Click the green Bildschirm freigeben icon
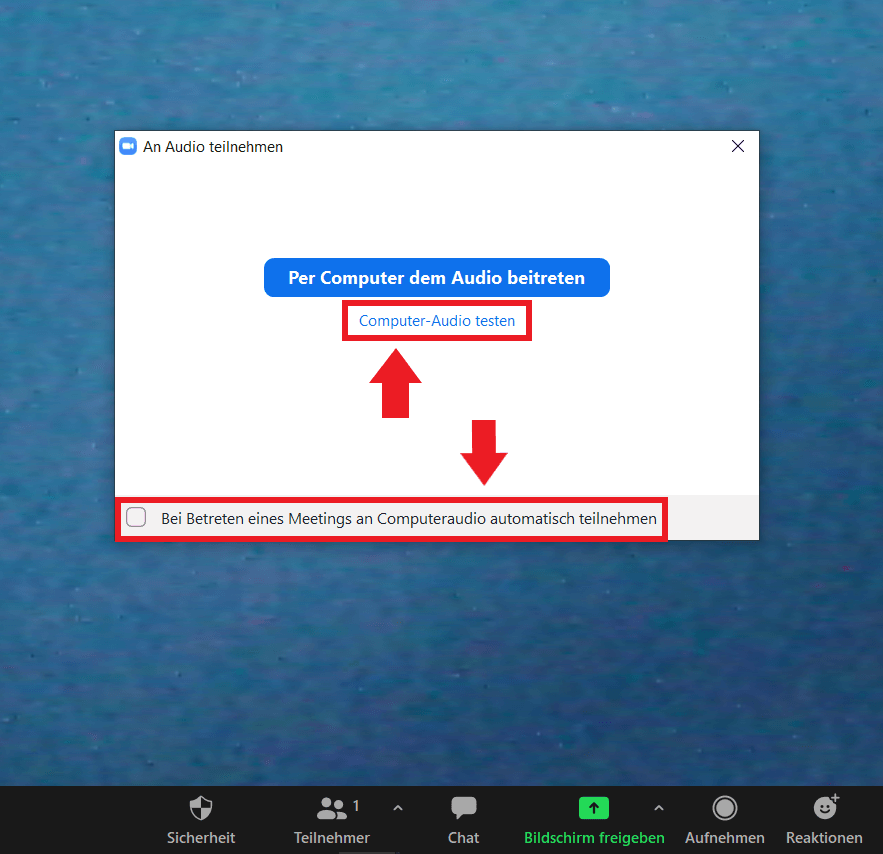 (594, 808)
